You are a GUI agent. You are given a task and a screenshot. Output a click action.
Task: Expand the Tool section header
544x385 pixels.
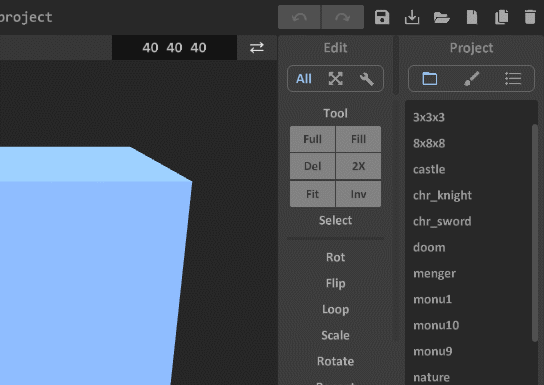pyautogui.click(x=335, y=113)
